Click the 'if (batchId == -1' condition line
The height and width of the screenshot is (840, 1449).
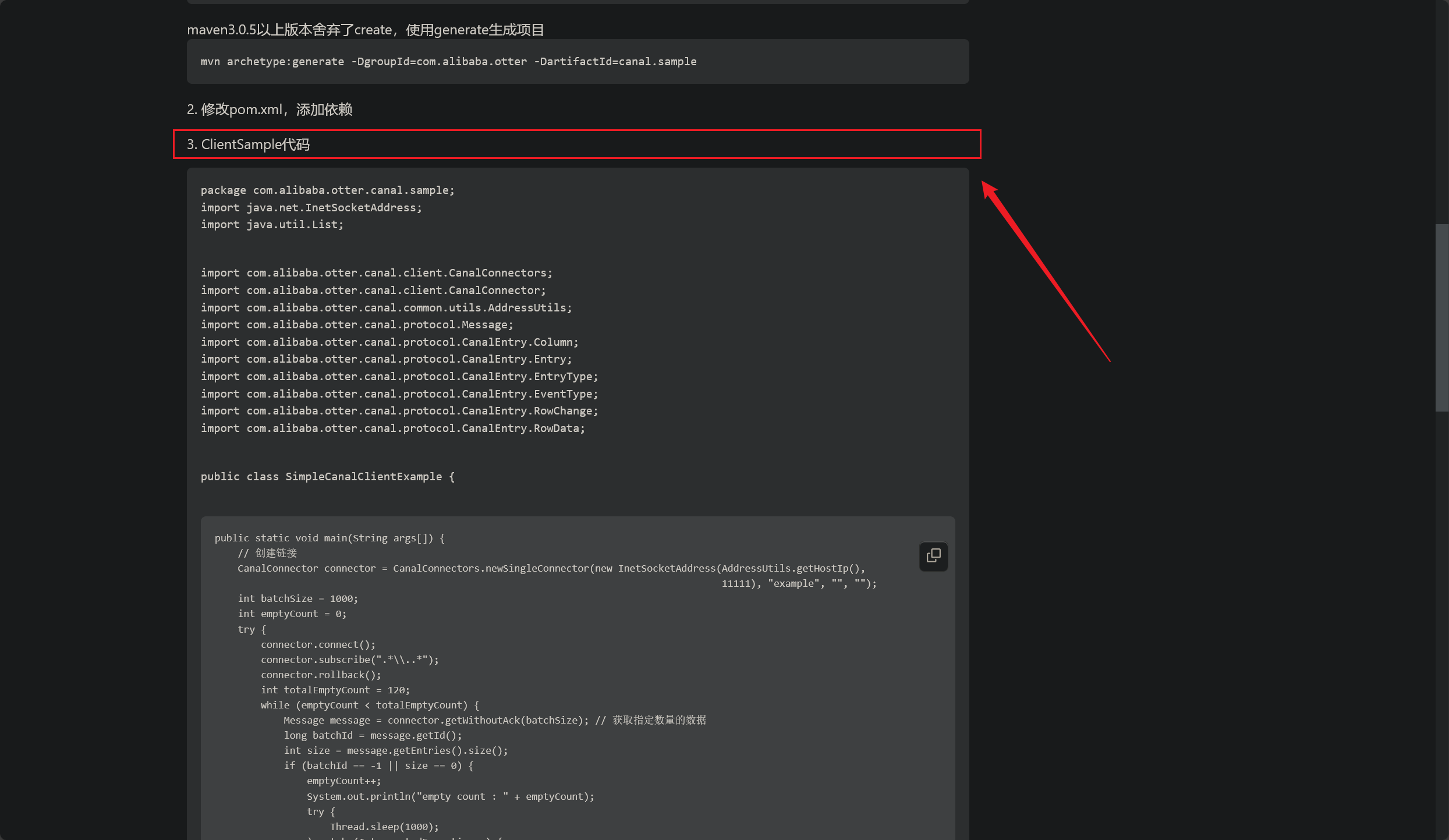tap(378, 766)
